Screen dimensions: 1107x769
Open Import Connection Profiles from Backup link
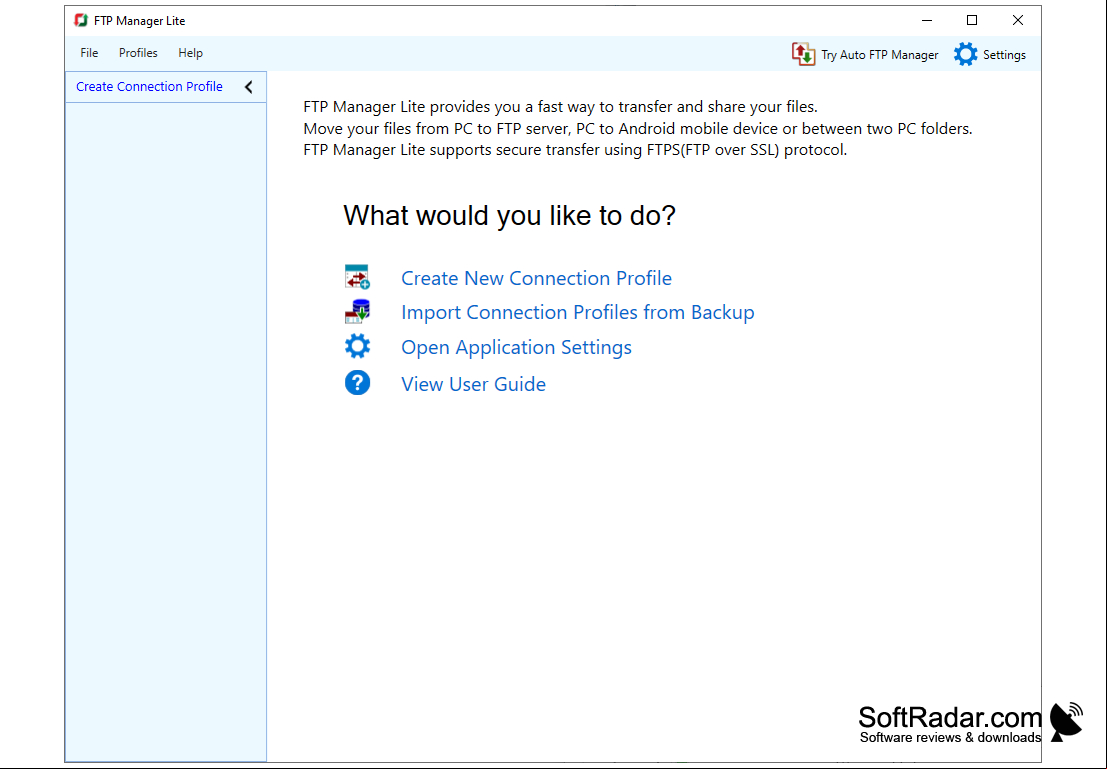[x=578, y=312]
